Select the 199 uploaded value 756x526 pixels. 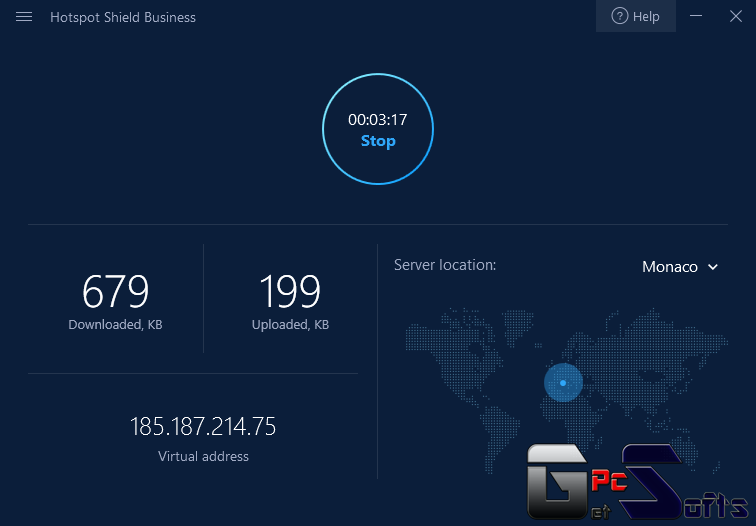click(290, 291)
